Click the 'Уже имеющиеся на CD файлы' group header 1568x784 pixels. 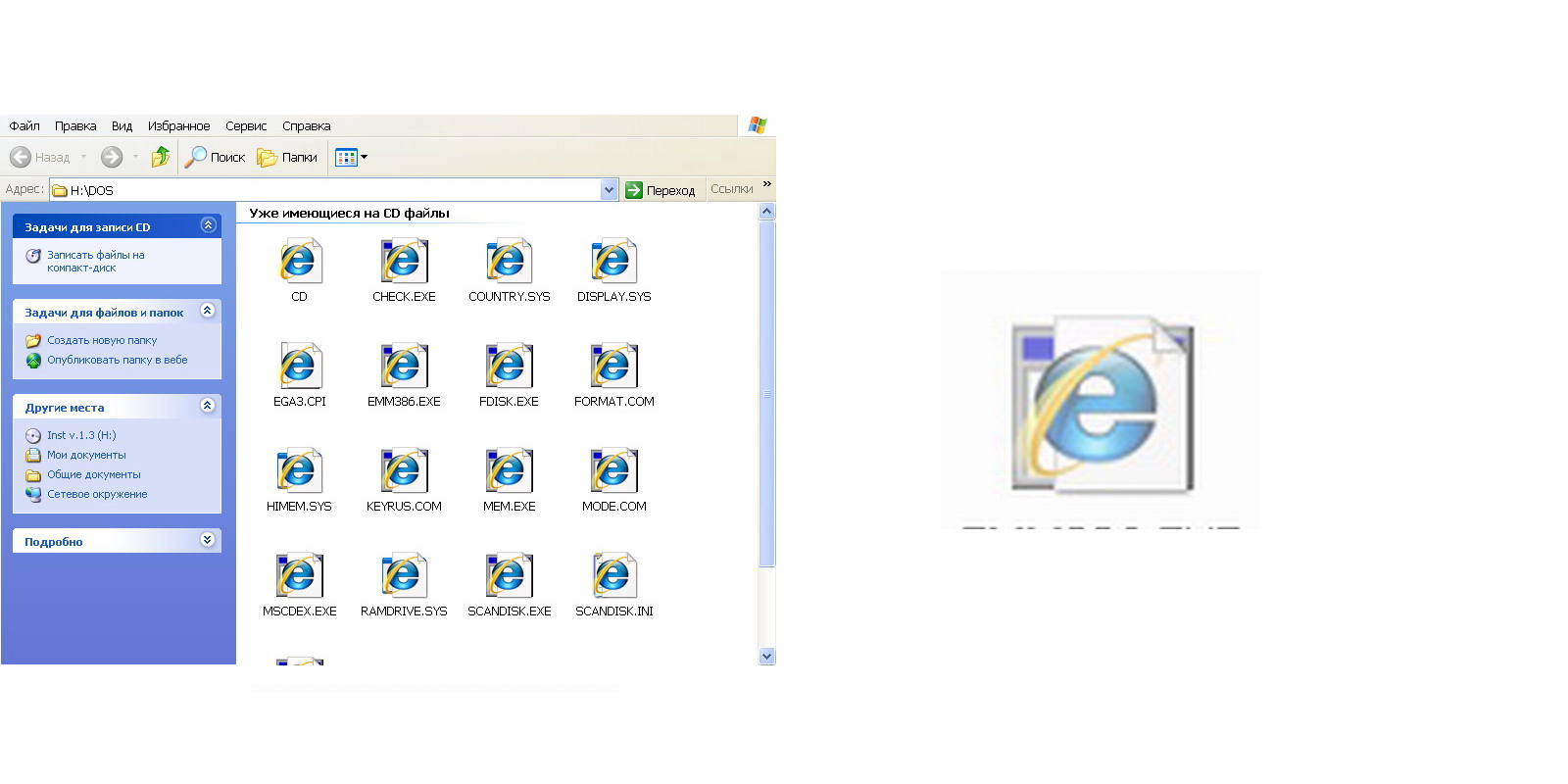point(349,213)
